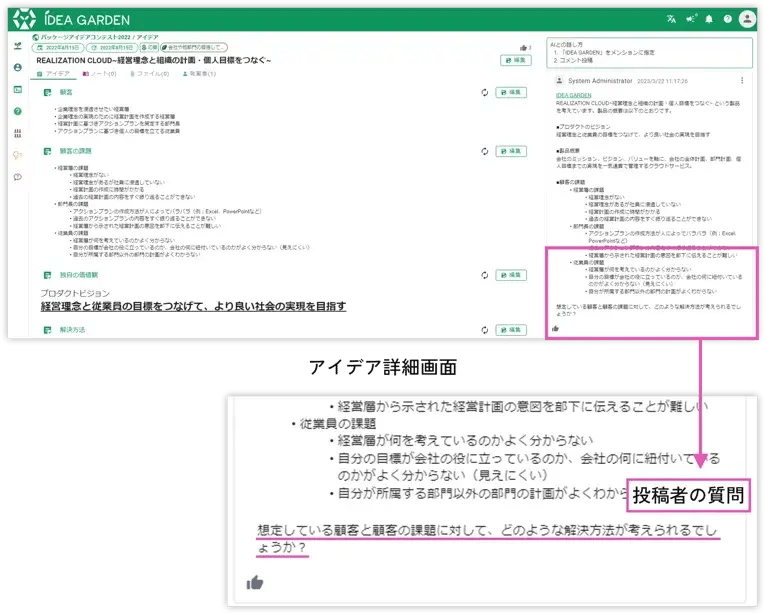Screen dimensions: 765x614
Task: Open the アイデア breadcrumb link
Action: pyautogui.click(x=148, y=37)
